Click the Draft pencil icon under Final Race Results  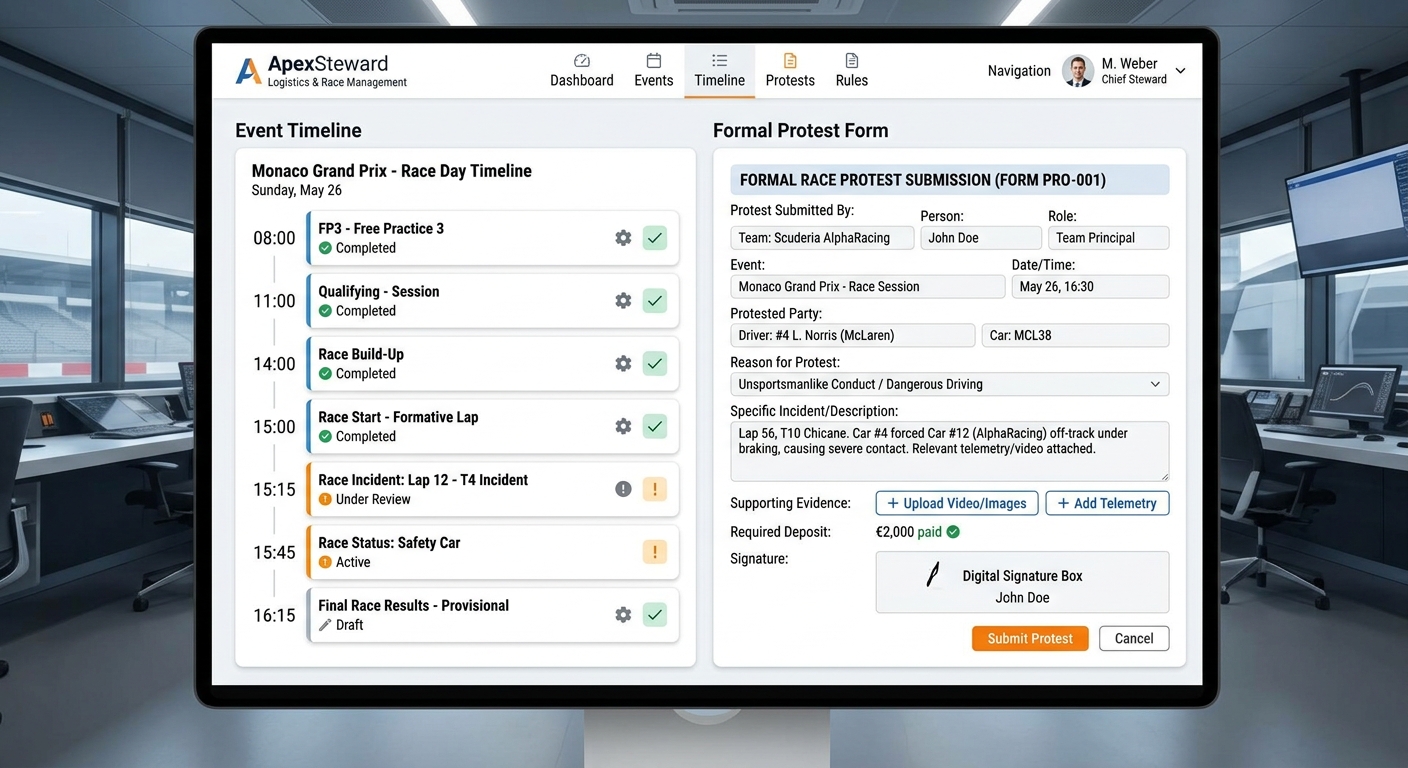pyautogui.click(x=325, y=625)
